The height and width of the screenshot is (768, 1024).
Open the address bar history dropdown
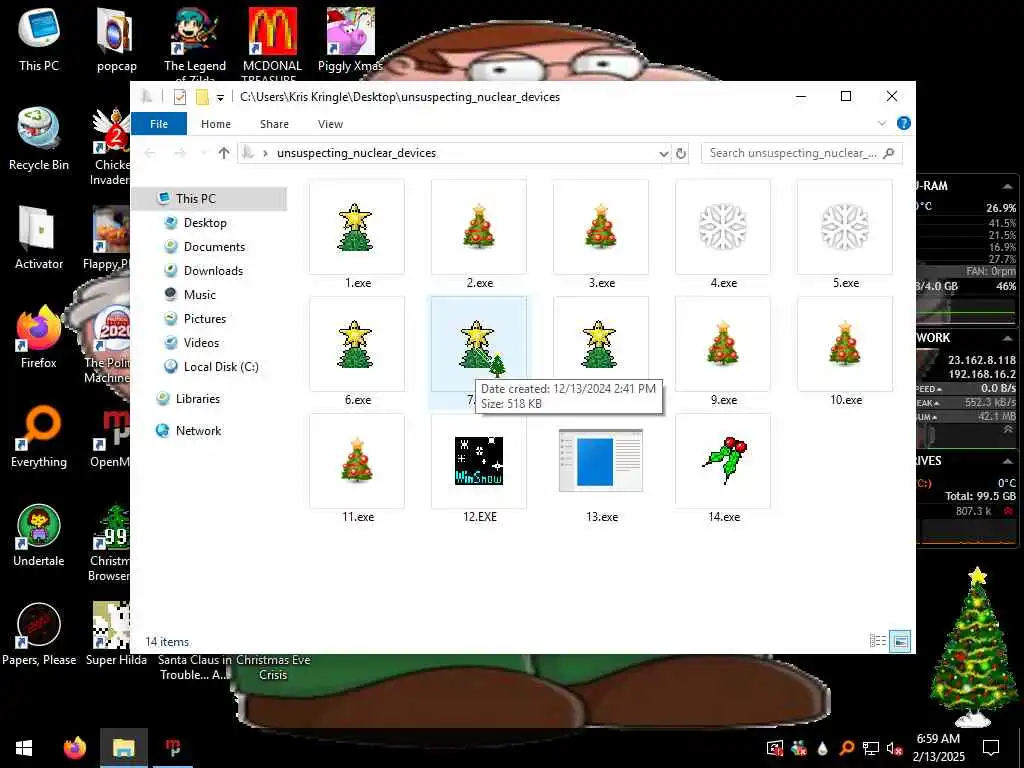[664, 153]
